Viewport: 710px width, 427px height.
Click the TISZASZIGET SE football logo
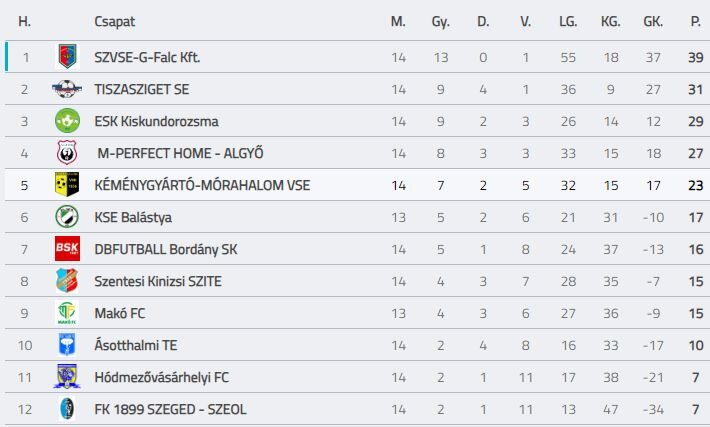tap(67, 89)
